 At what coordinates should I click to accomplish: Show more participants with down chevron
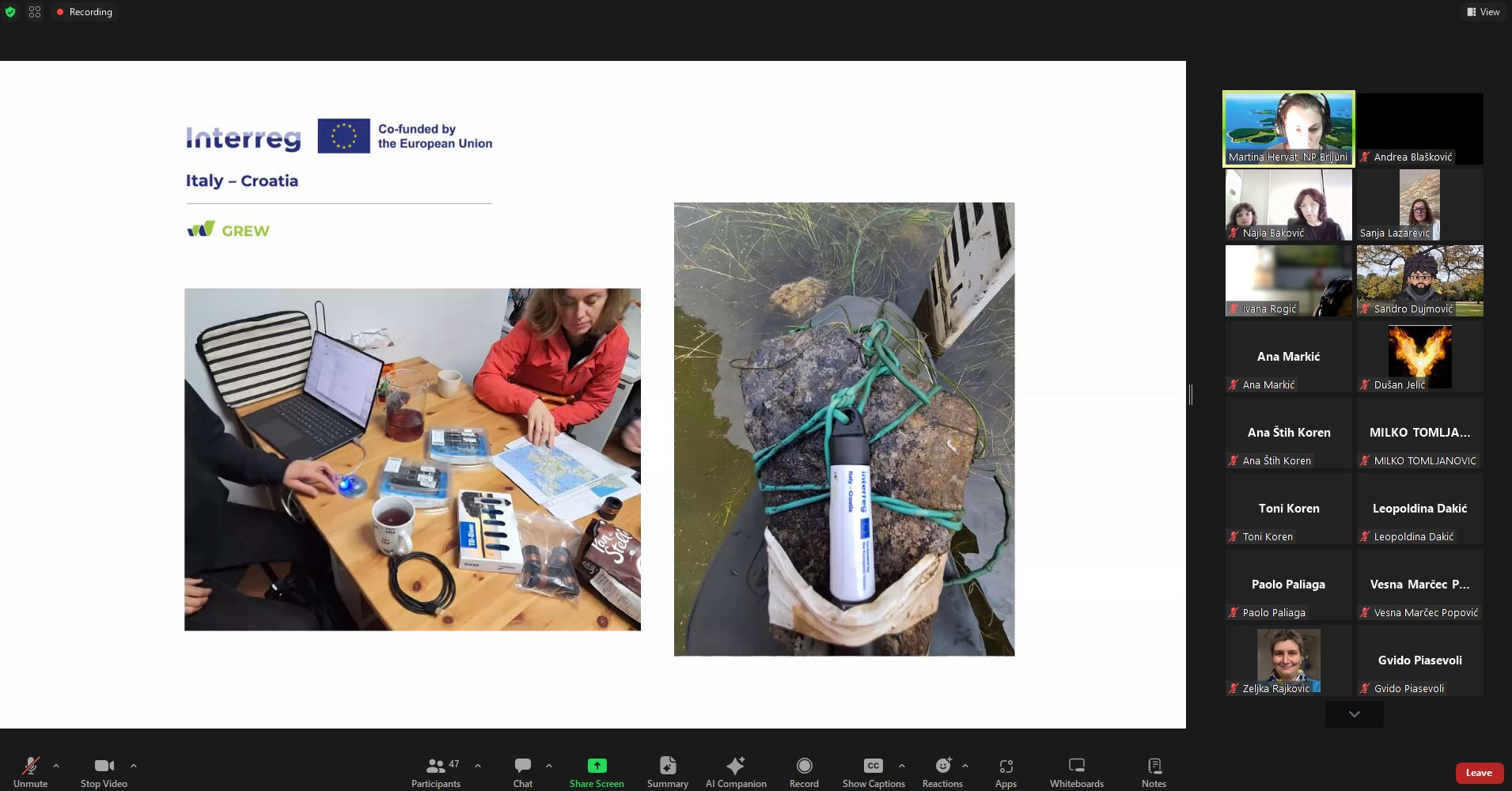[x=1354, y=714]
